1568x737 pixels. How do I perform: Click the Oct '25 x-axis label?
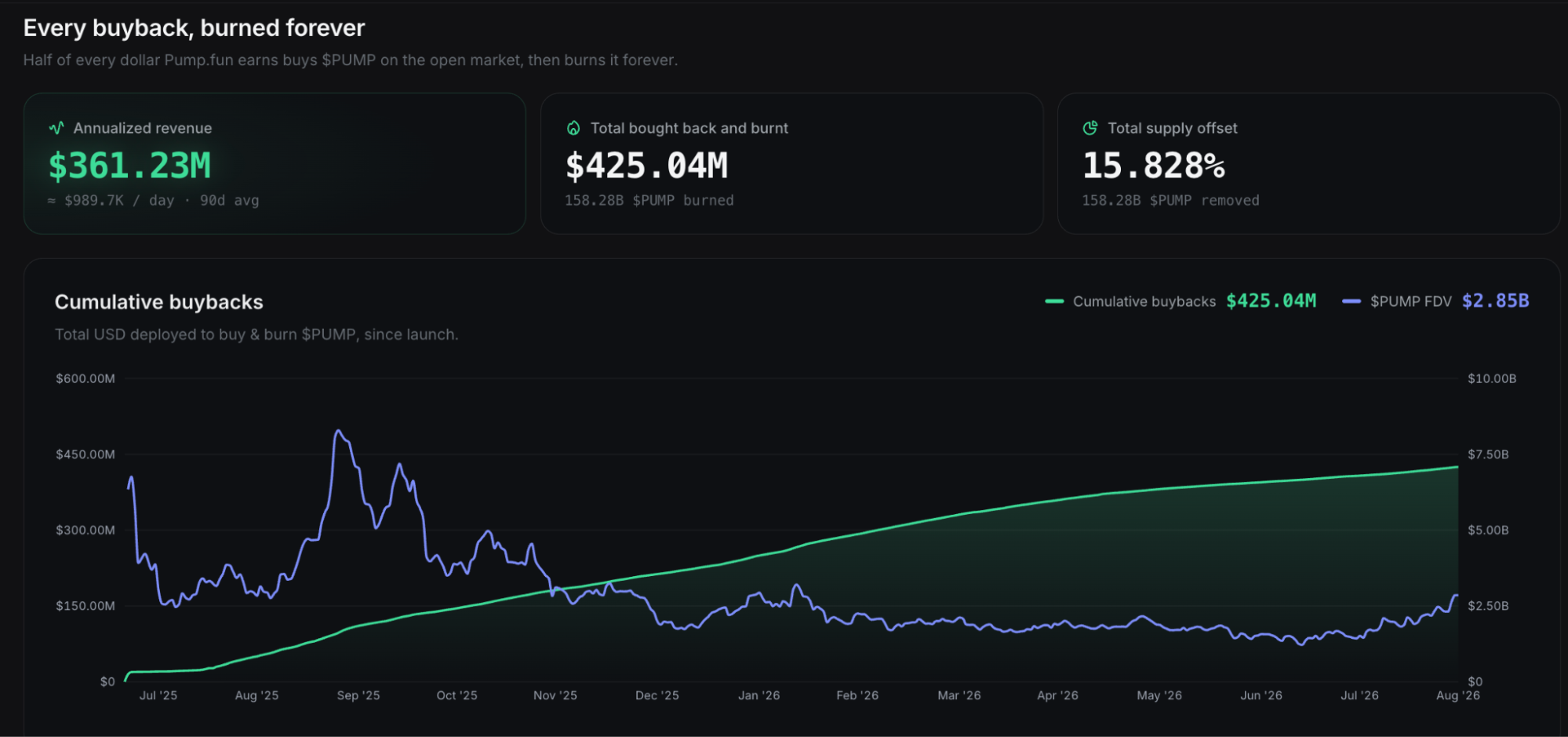(x=457, y=695)
